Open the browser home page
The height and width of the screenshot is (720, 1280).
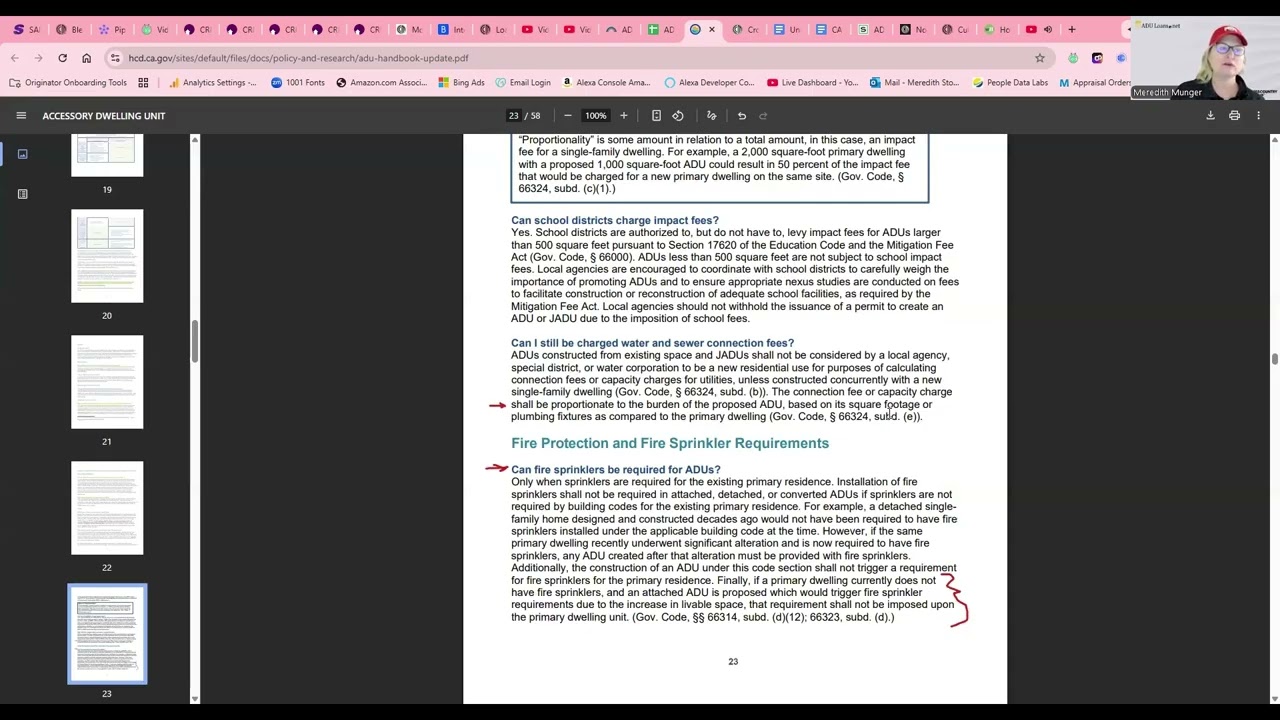[86, 58]
